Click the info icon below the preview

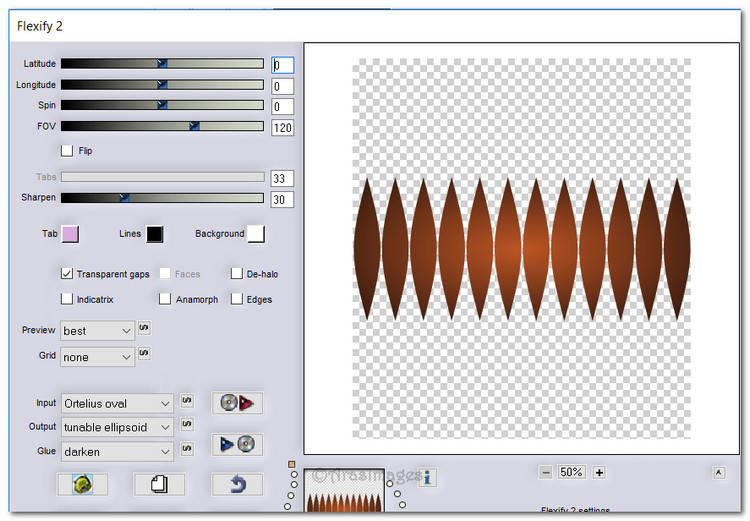428,478
